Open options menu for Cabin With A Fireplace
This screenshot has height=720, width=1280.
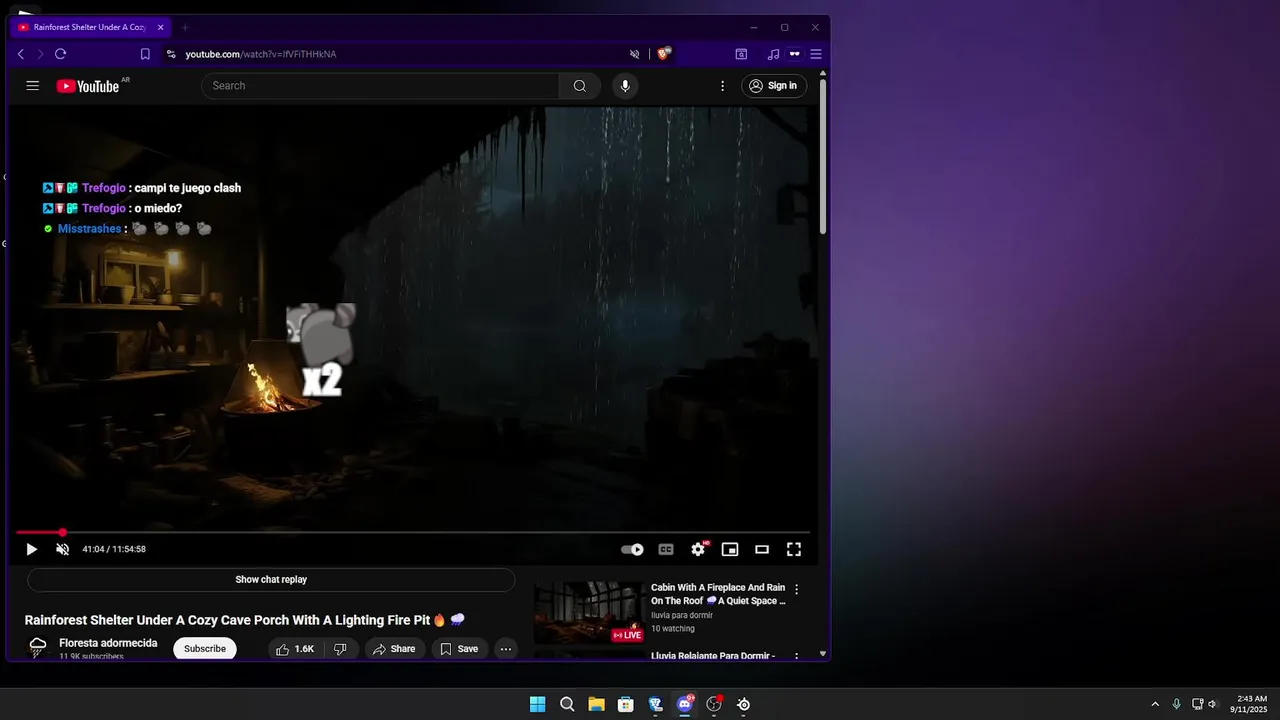click(797, 589)
